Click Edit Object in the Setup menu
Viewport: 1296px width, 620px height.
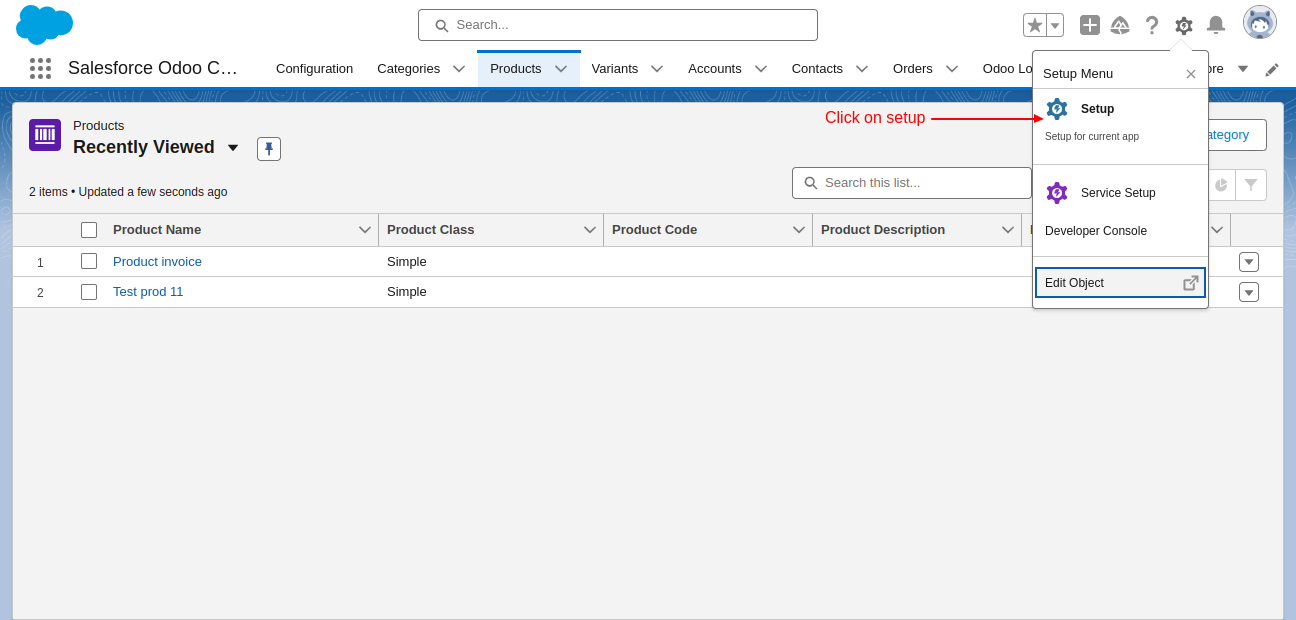(1074, 282)
